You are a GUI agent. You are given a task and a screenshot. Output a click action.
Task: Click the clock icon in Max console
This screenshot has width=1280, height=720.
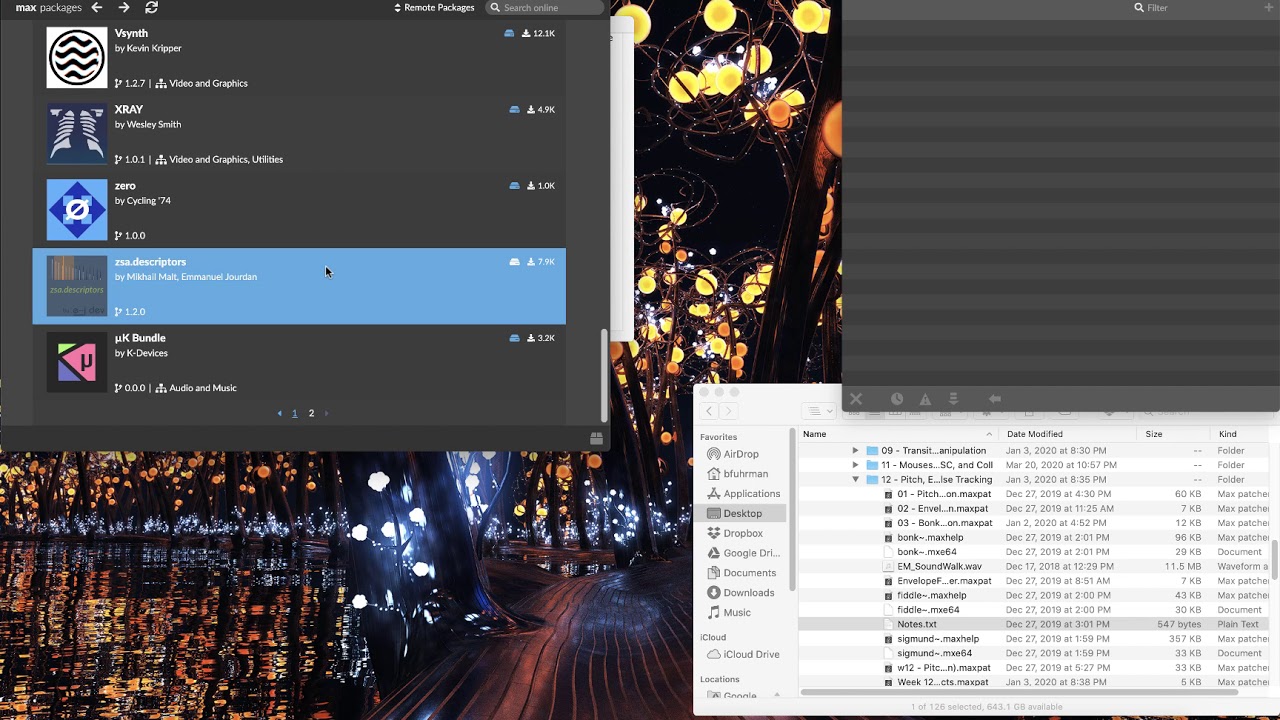(x=897, y=399)
